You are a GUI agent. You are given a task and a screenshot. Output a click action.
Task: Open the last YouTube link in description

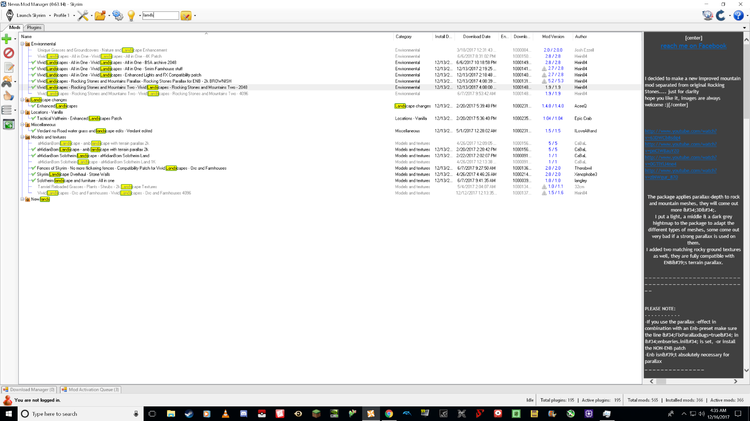(x=681, y=174)
